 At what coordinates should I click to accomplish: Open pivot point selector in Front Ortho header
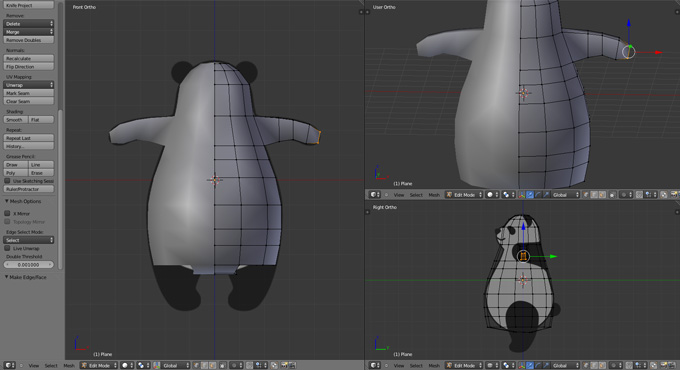(144, 365)
